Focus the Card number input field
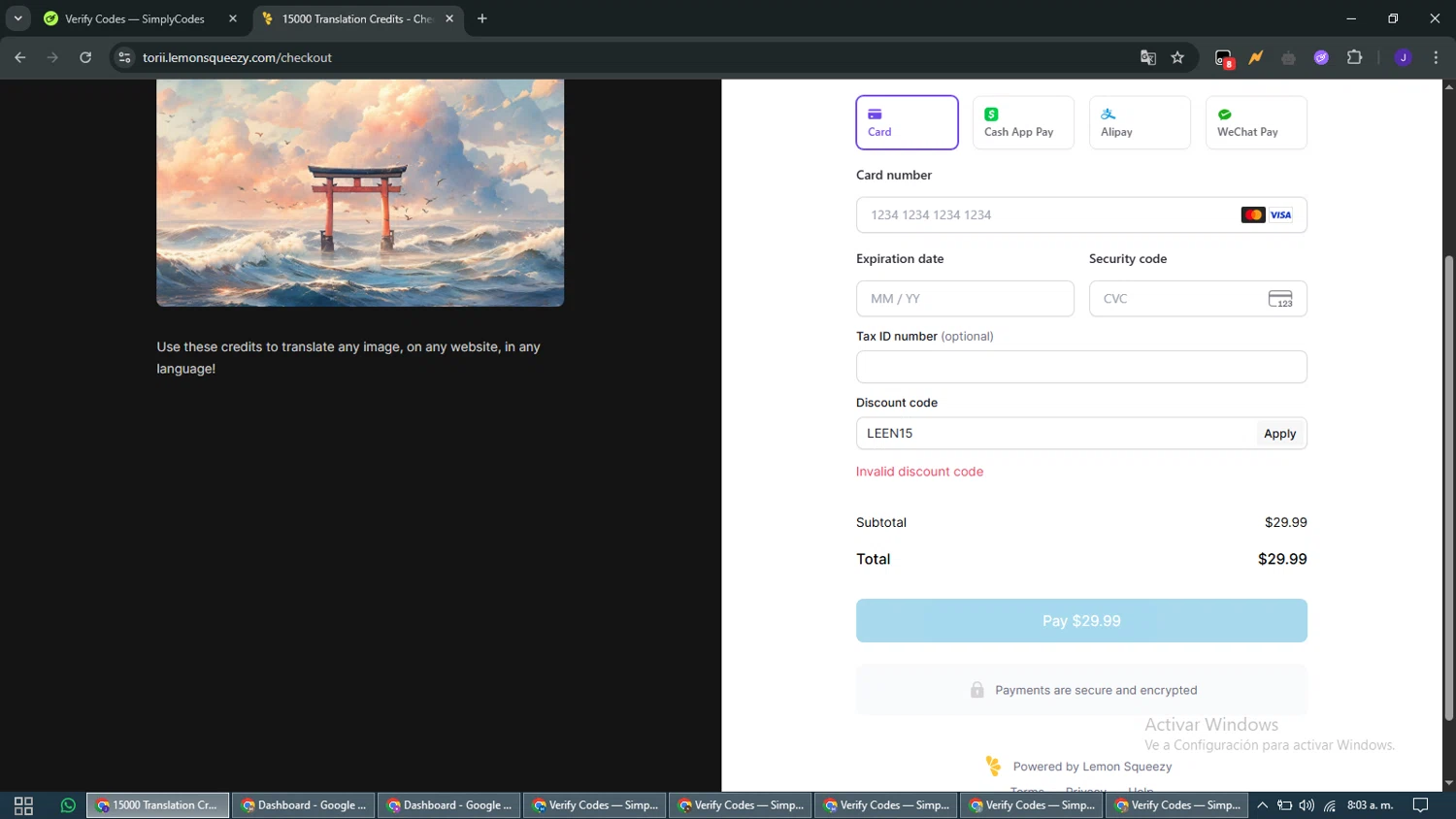 pyautogui.click(x=1081, y=214)
